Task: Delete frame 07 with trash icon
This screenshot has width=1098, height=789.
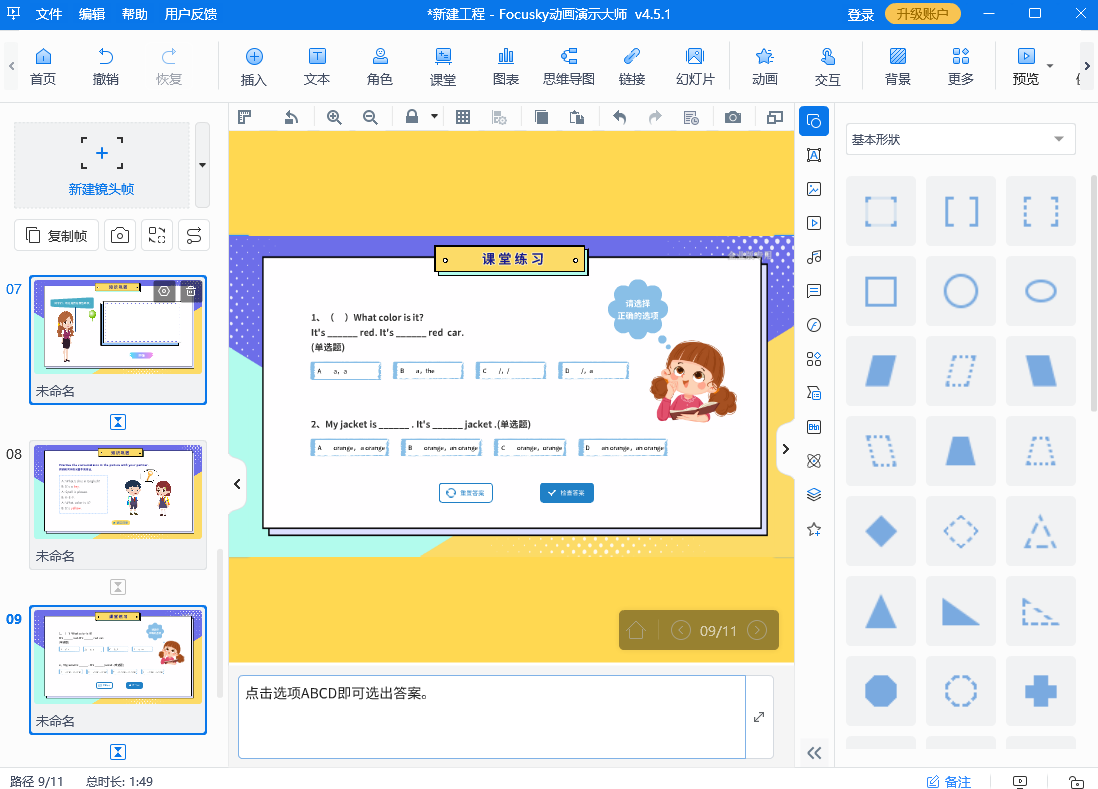Action: [x=190, y=291]
